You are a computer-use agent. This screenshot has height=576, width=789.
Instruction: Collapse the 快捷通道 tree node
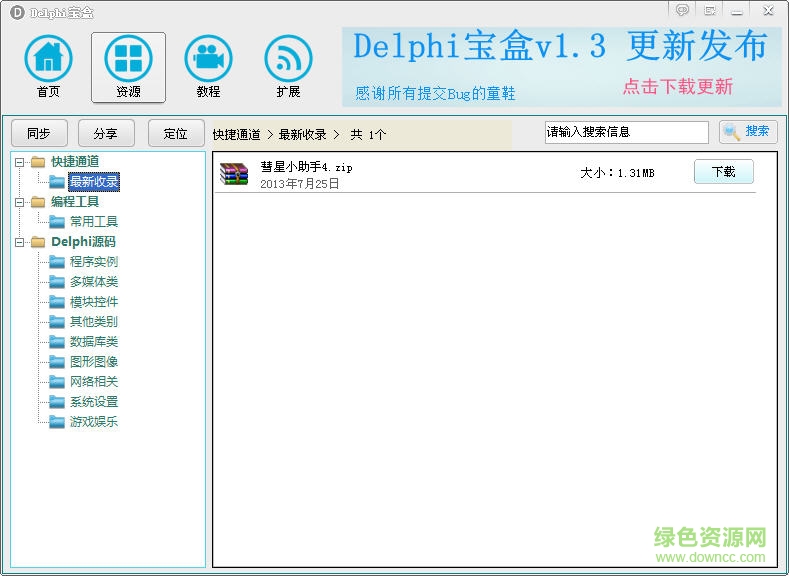click(x=19, y=162)
